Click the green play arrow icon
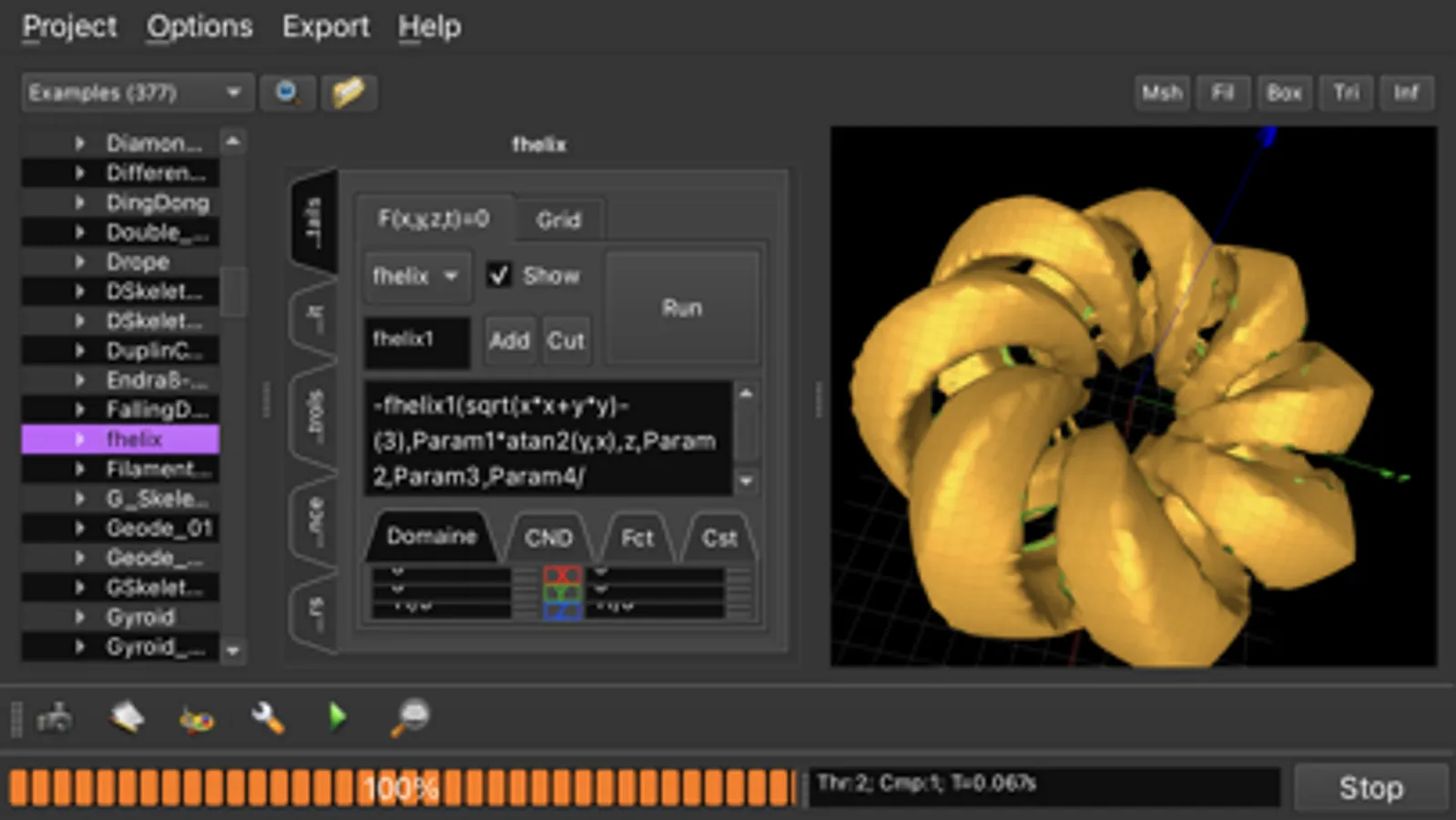Image resolution: width=1456 pixels, height=820 pixels. (x=338, y=717)
